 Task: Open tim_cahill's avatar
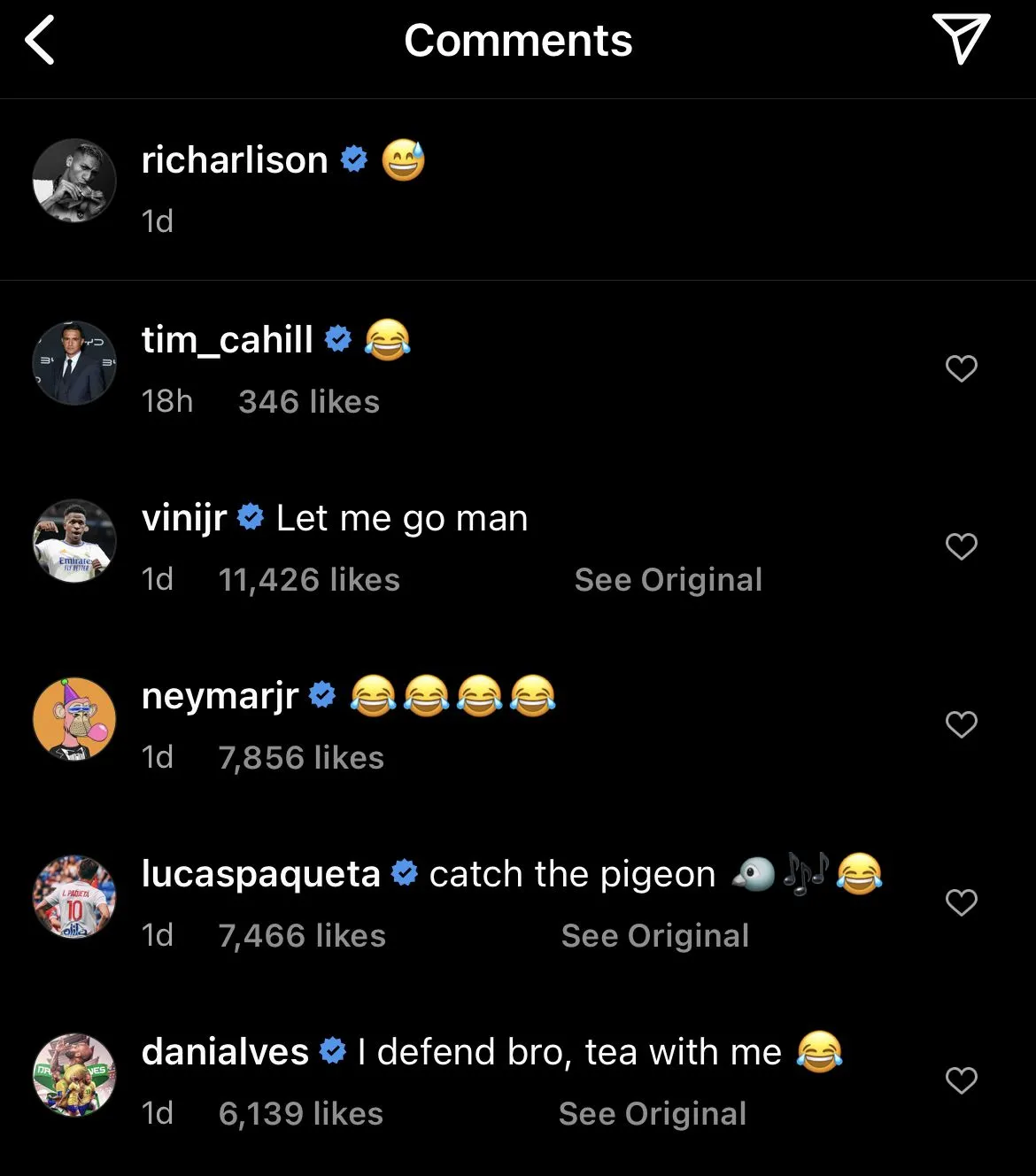(74, 363)
